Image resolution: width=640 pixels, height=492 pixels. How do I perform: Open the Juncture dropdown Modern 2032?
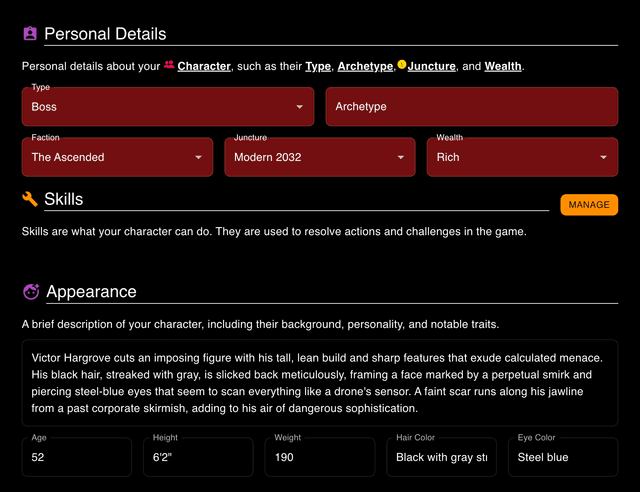pyautogui.click(x=319, y=157)
